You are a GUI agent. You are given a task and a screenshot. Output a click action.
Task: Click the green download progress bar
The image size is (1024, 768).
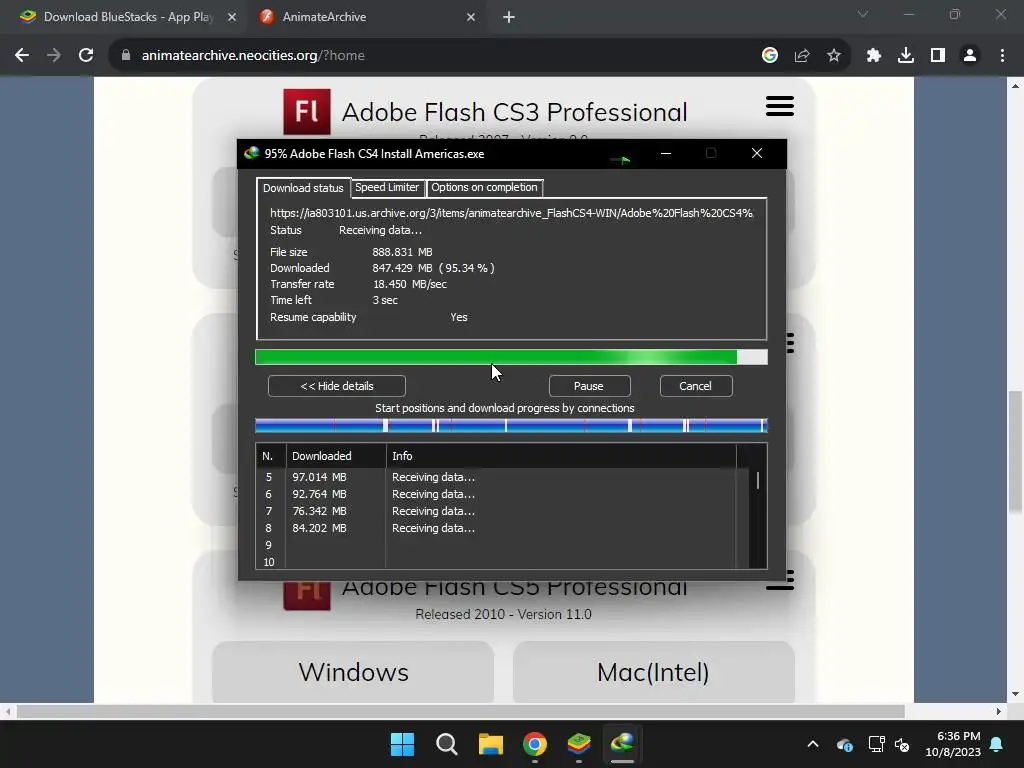pos(511,357)
